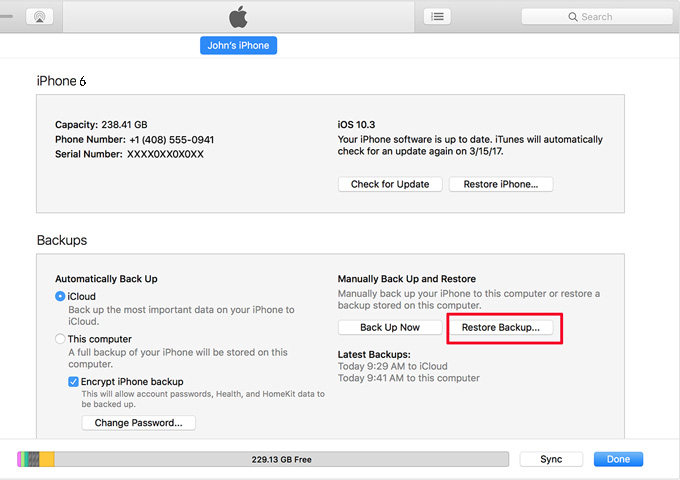Image resolution: width=680 pixels, height=480 pixels.
Task: Click the magnifier icon in Search
Action: pyautogui.click(x=573, y=17)
